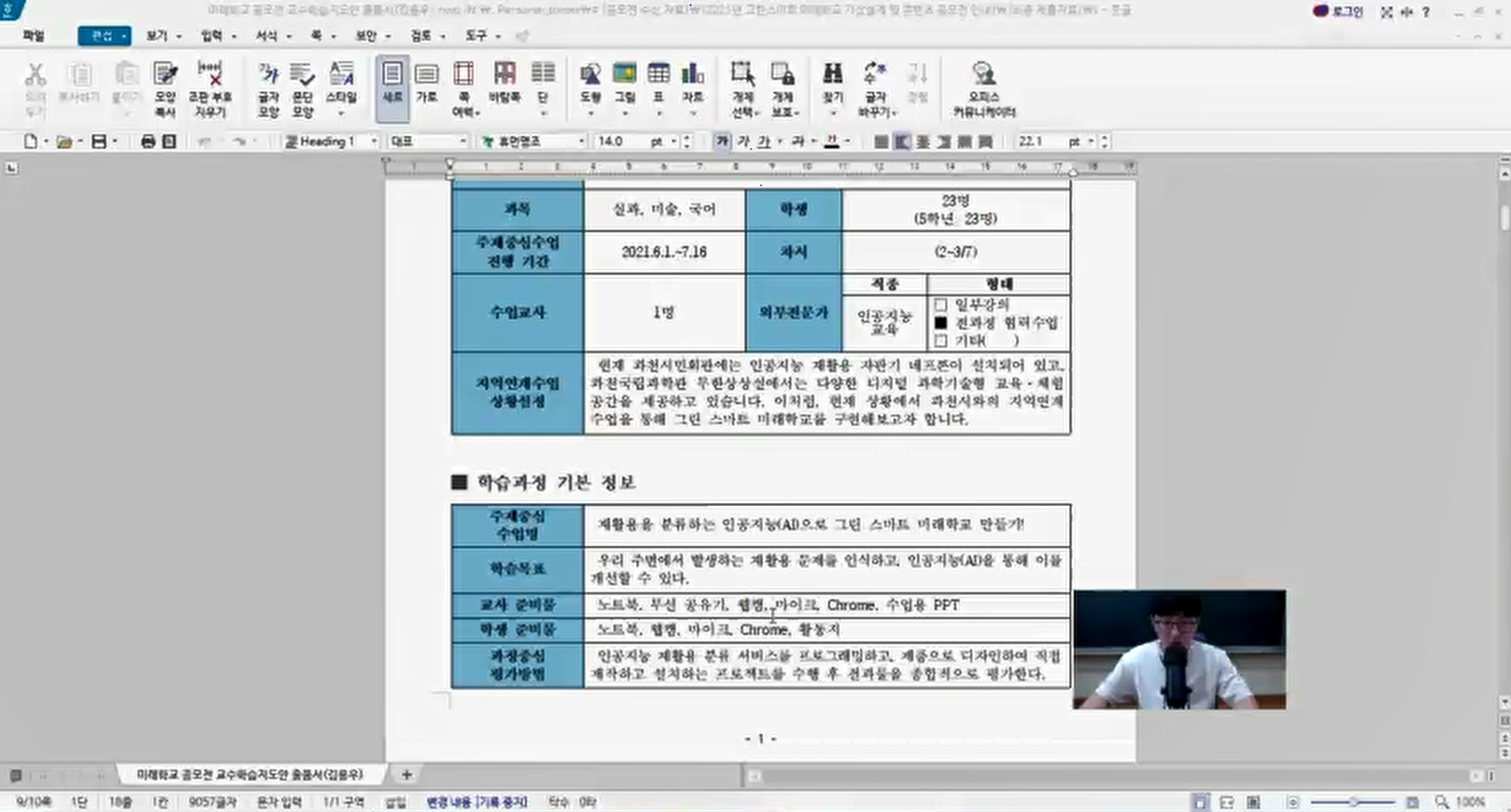Open the font color dropdown arrow

[x=847, y=141]
